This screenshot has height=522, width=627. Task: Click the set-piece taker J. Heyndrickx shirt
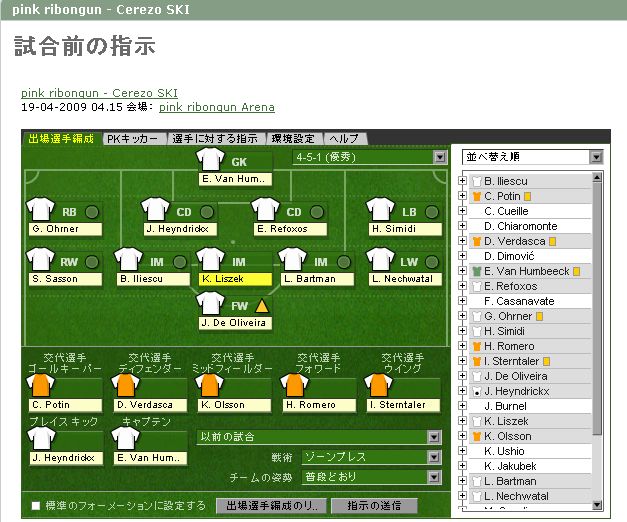41,438
